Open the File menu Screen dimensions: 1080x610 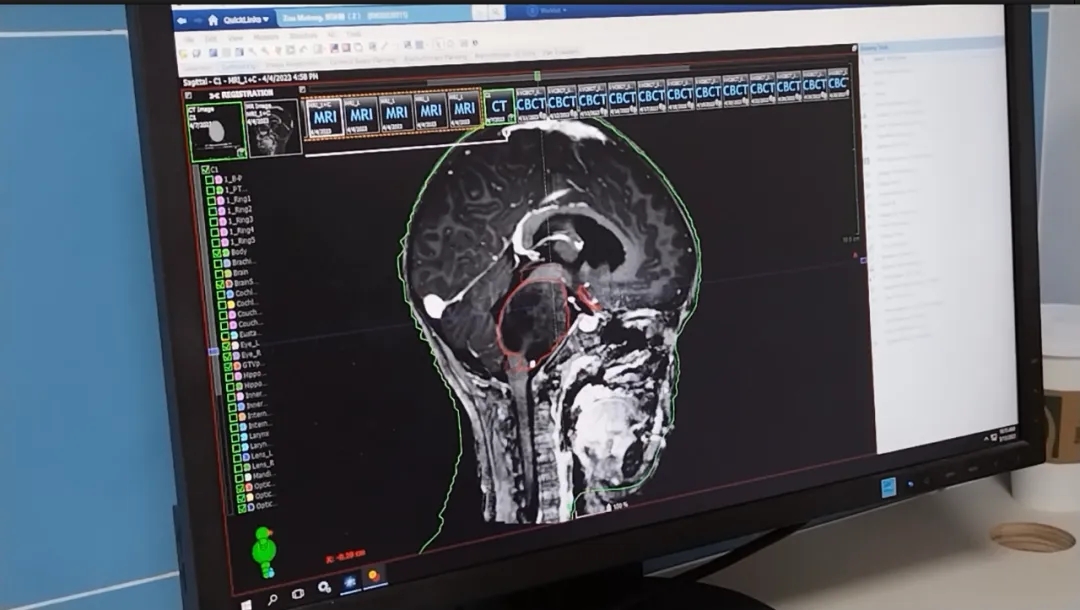click(184, 38)
